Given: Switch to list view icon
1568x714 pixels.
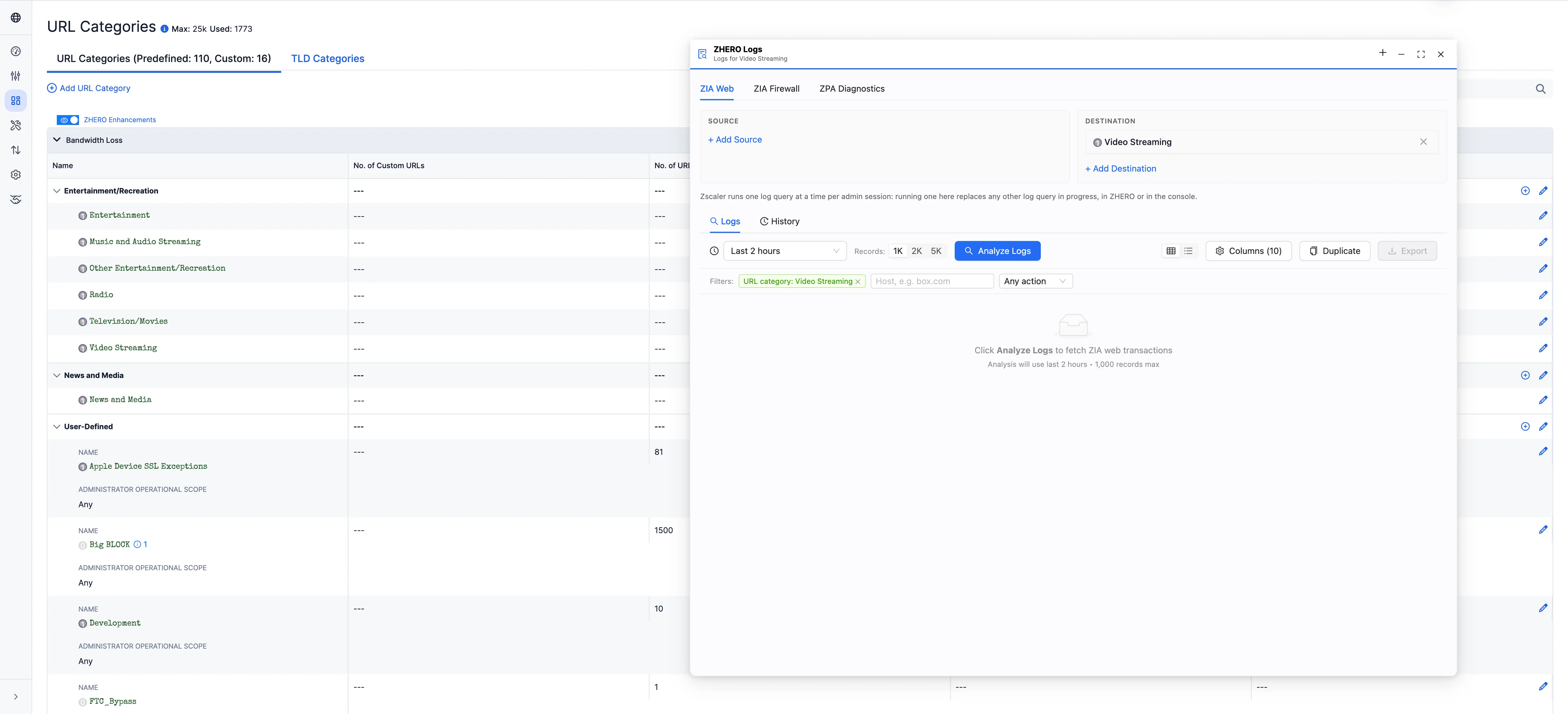Looking at the screenshot, I should (1188, 251).
